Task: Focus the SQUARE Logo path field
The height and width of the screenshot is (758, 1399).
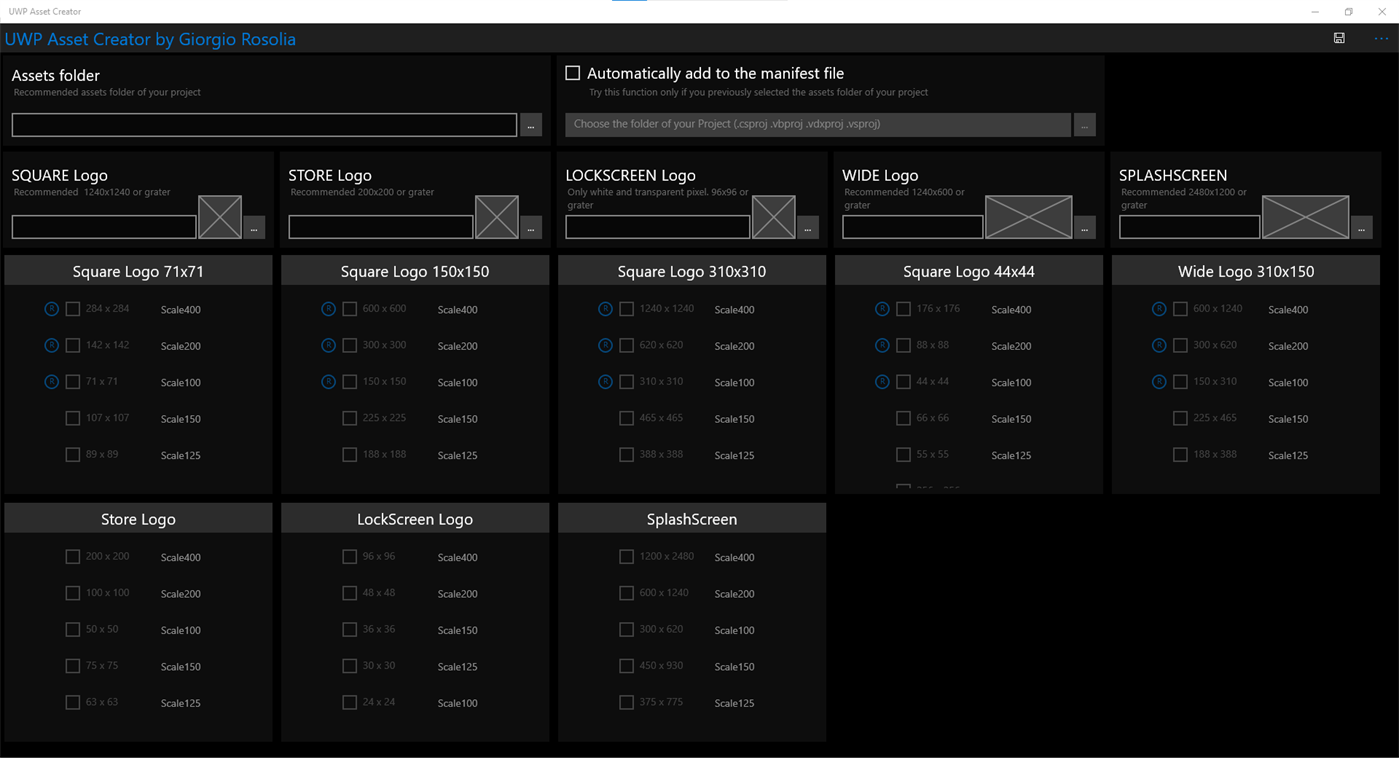Action: (104, 227)
